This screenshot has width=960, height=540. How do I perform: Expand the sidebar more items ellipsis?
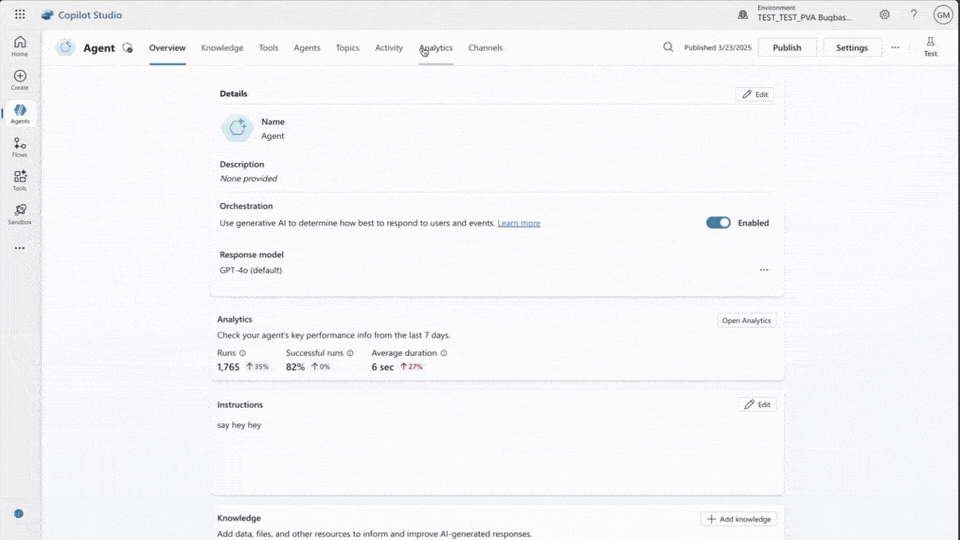20,248
